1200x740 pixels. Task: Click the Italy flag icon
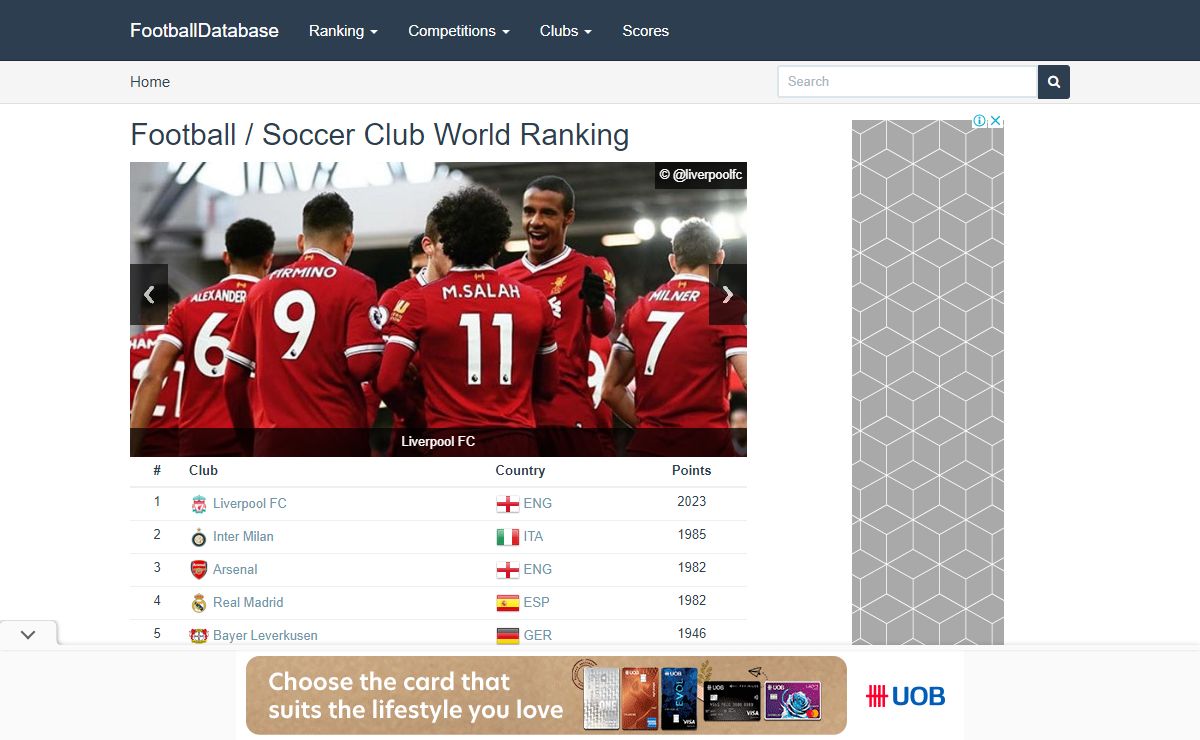point(508,537)
